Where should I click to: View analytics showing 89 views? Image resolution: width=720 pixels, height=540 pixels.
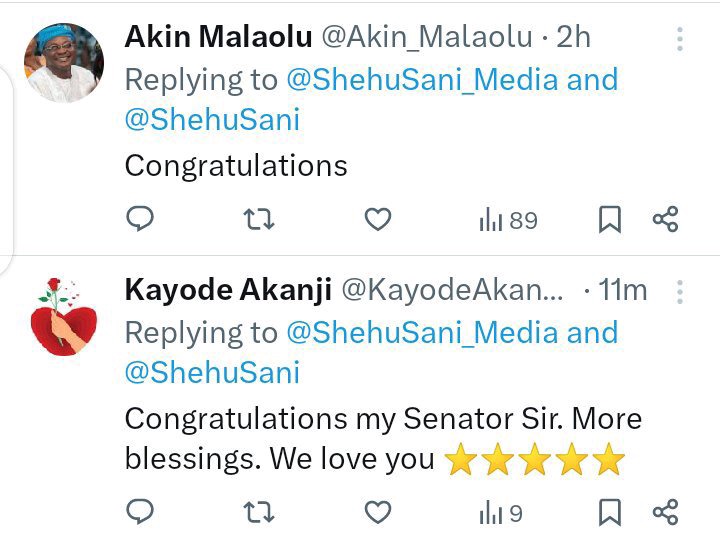(x=508, y=220)
